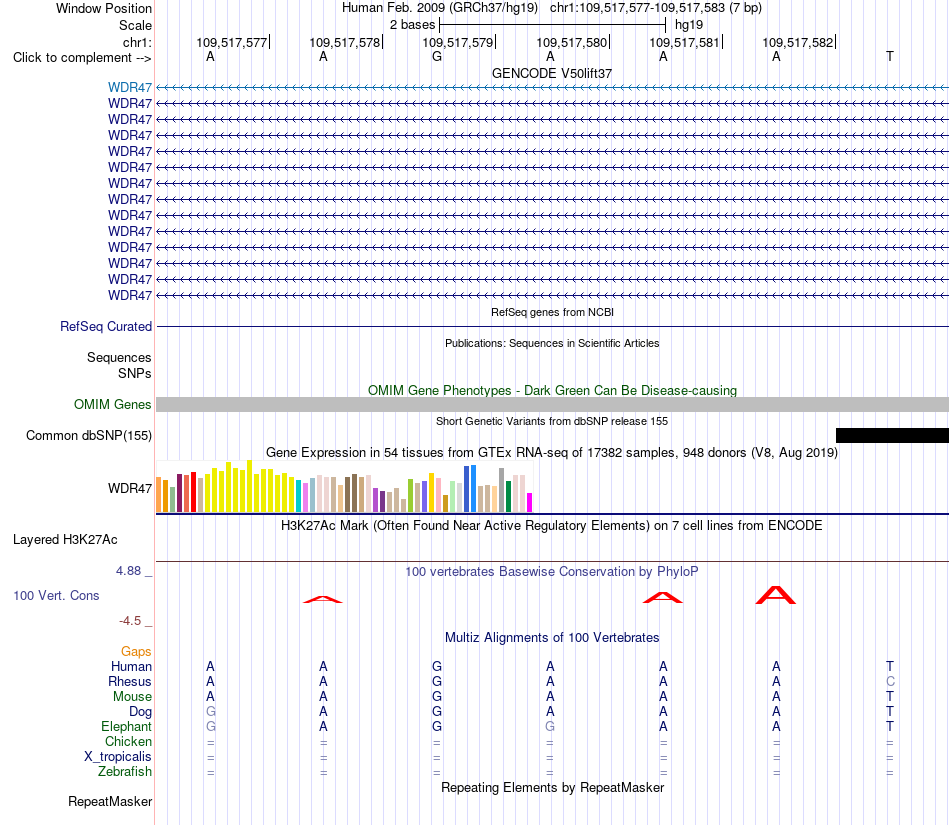Select the Dog alignment row label
Screen dimensions: 950x825
pos(140,712)
